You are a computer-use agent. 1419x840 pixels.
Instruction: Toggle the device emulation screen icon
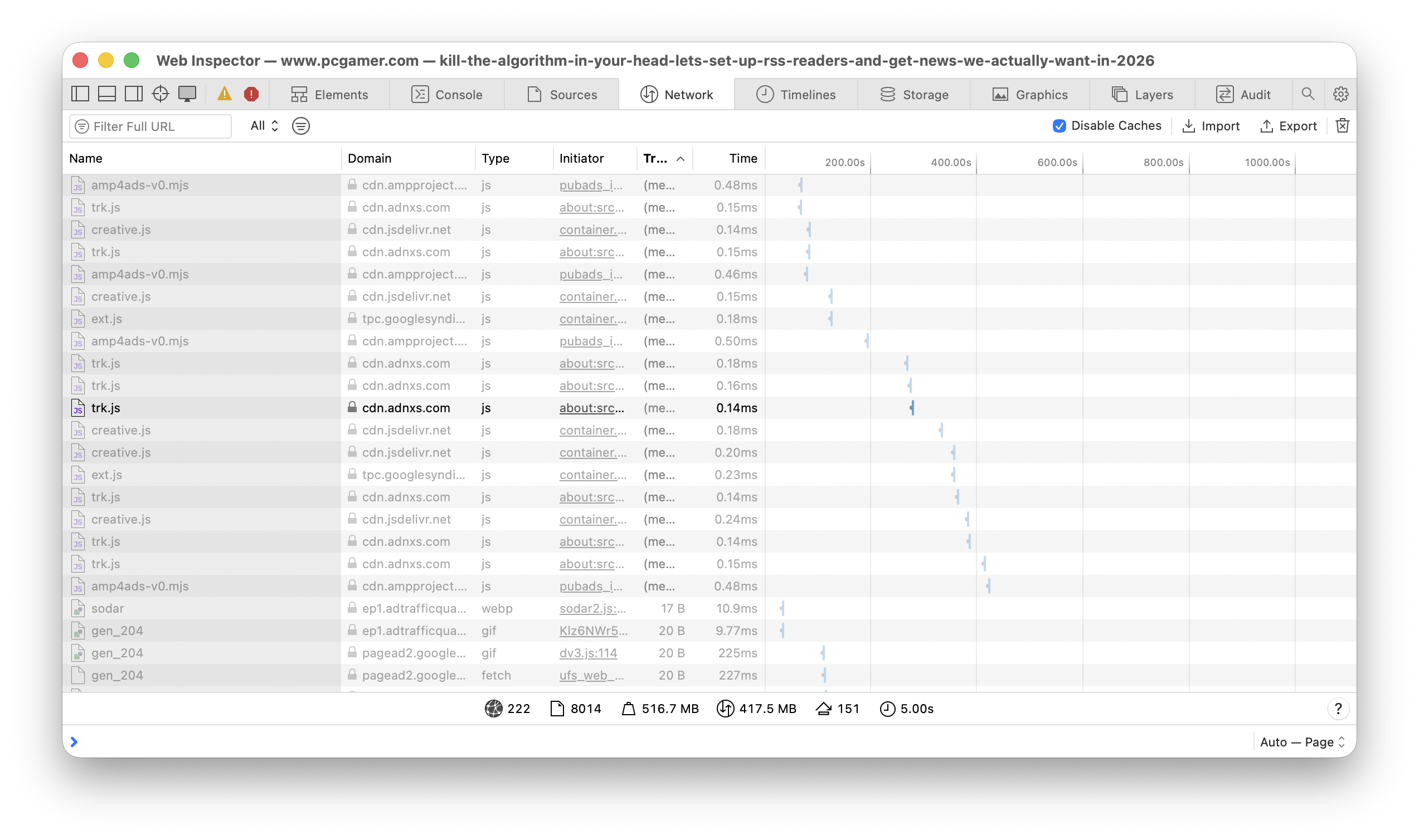[x=187, y=94]
